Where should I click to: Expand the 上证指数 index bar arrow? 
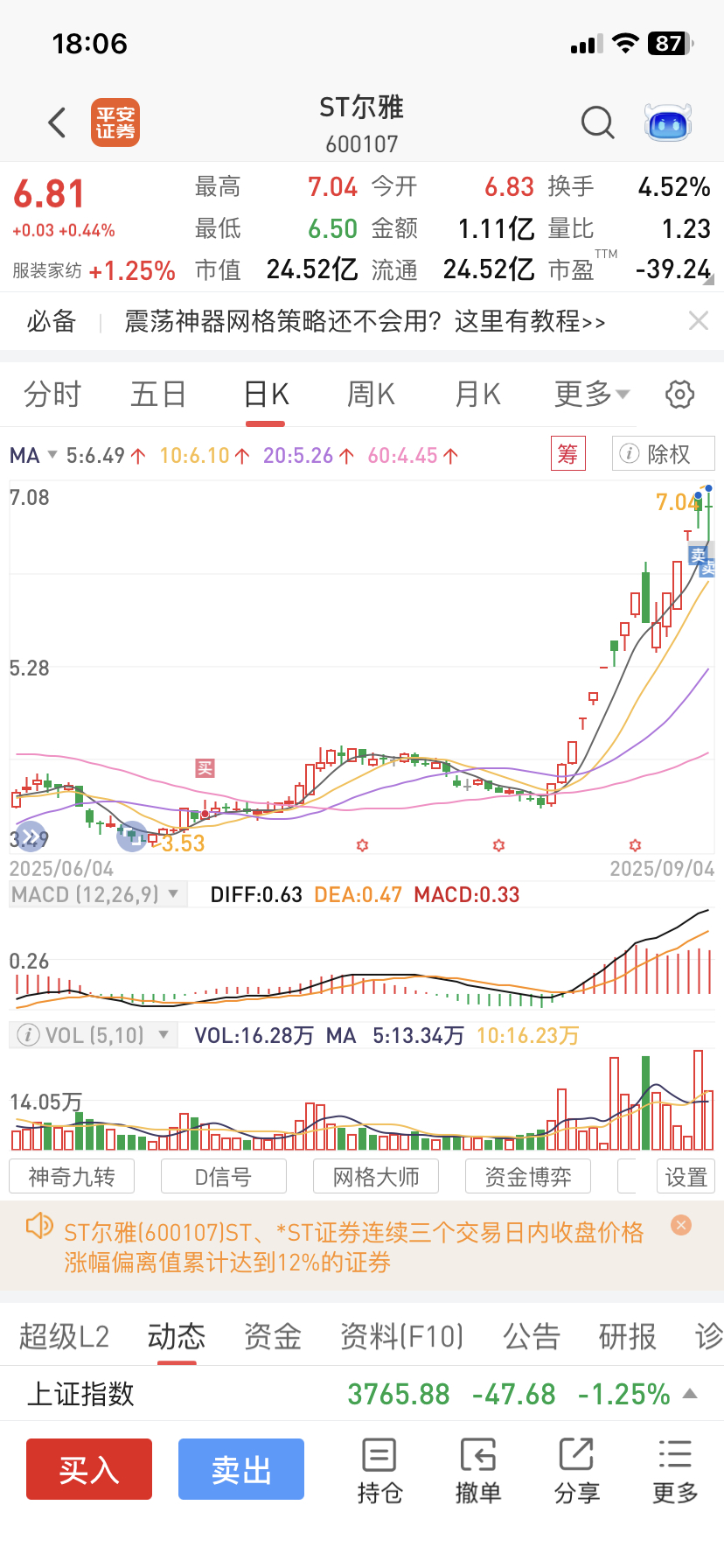(x=690, y=1394)
